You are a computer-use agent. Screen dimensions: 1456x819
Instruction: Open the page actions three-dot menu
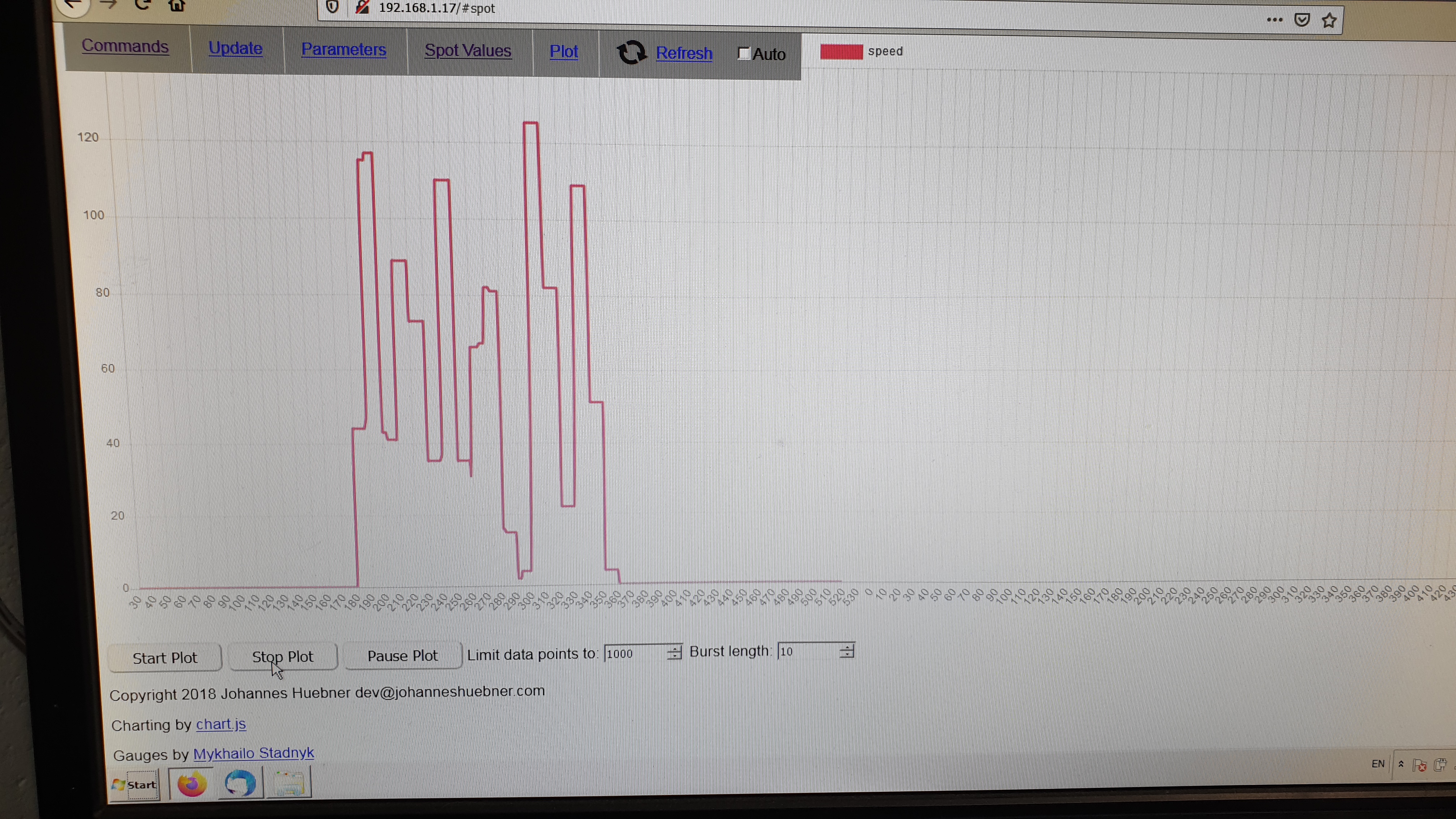[x=1275, y=20]
